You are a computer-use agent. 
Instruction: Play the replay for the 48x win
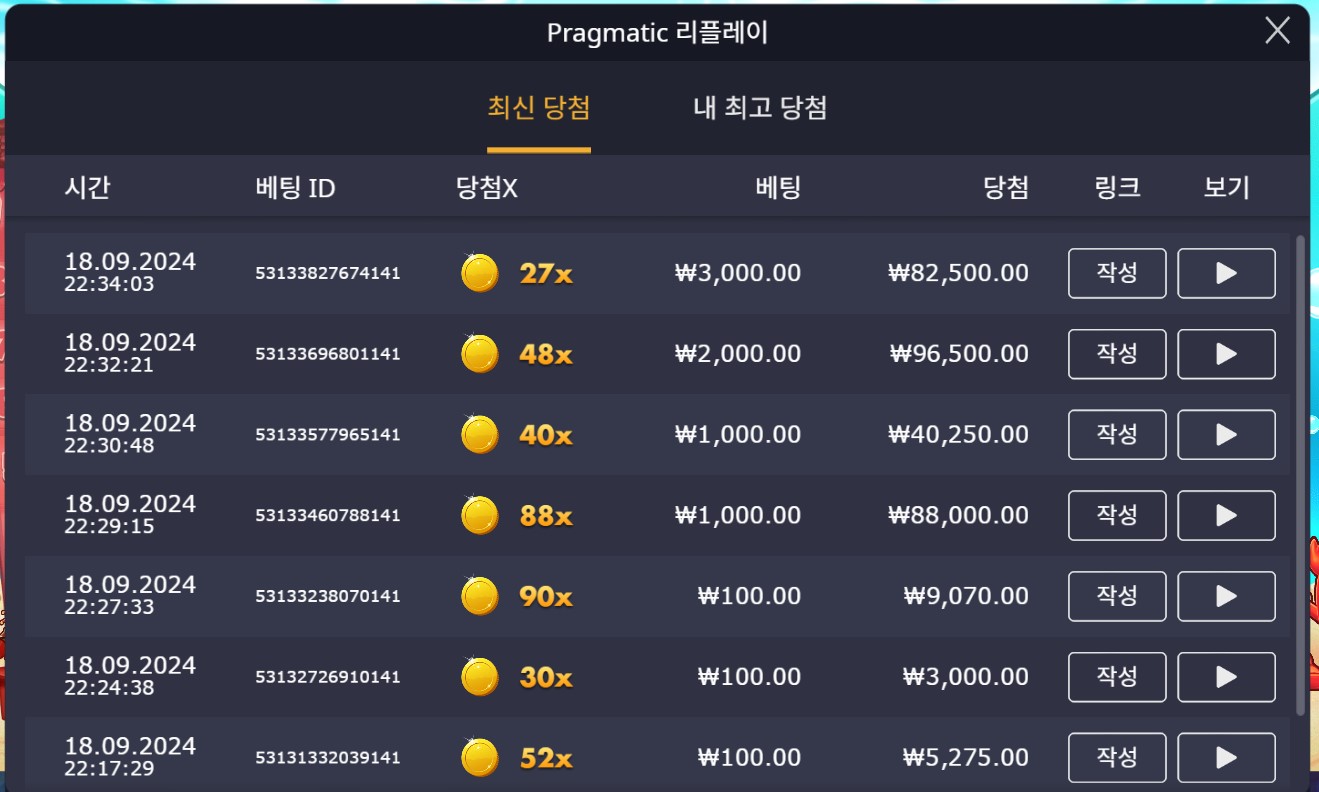click(x=1226, y=354)
